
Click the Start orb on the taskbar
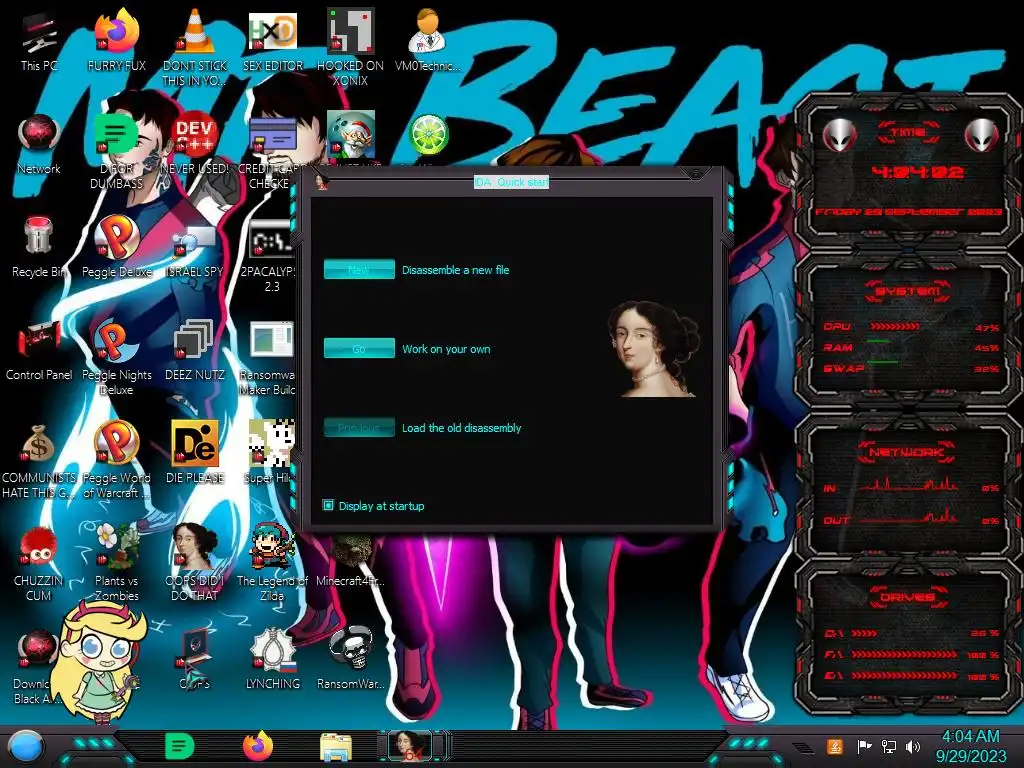pyautogui.click(x=26, y=747)
